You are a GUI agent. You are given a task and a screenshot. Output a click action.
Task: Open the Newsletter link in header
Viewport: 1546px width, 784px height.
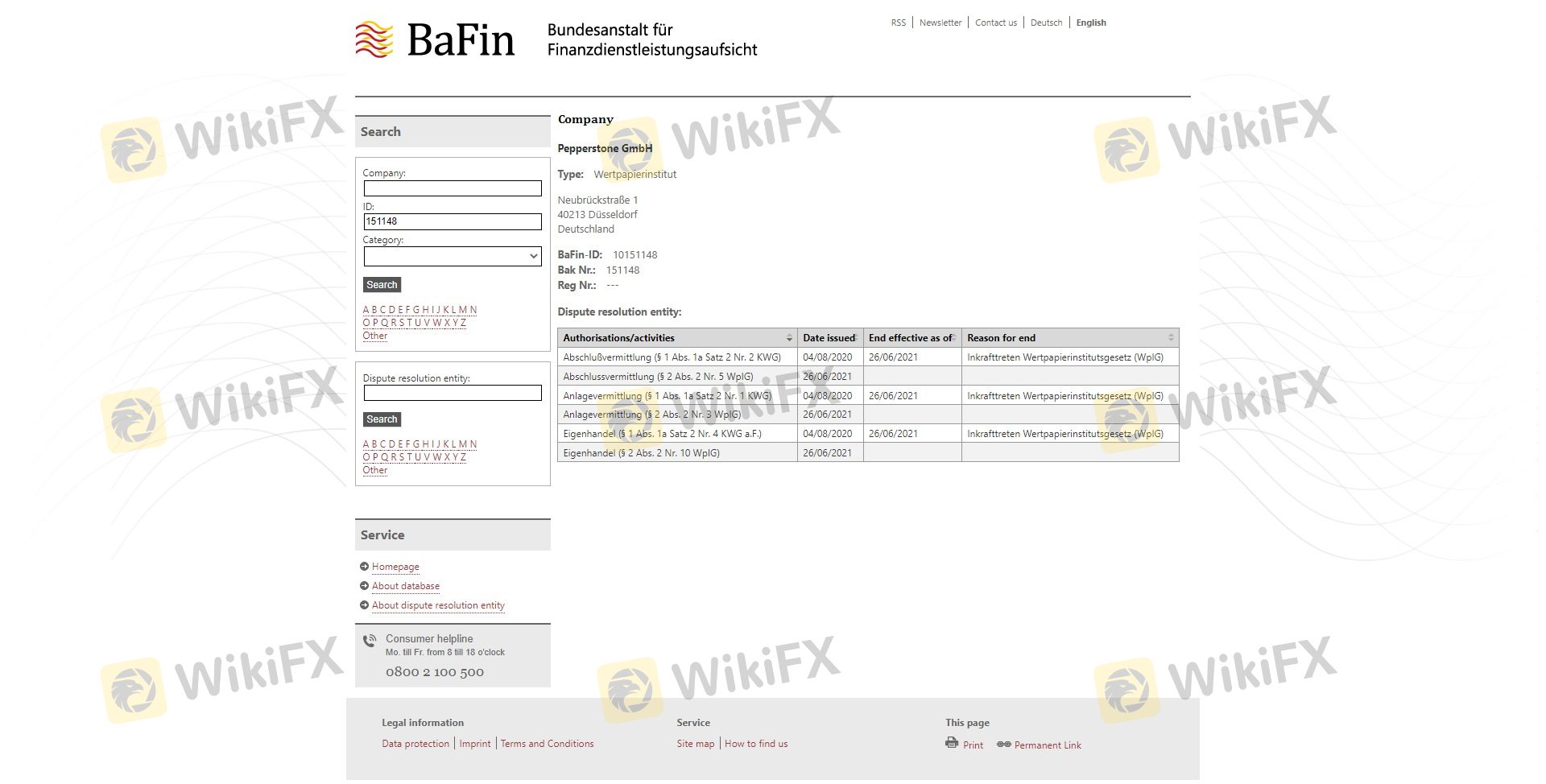pyautogui.click(x=940, y=23)
